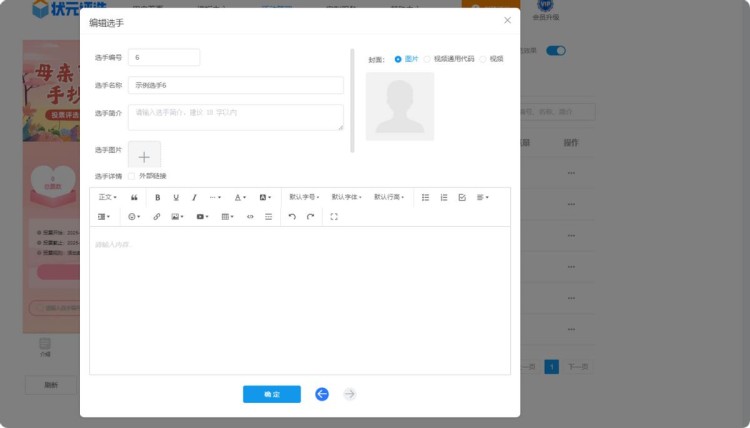Toggle bold formatting in the editor

tap(157, 197)
